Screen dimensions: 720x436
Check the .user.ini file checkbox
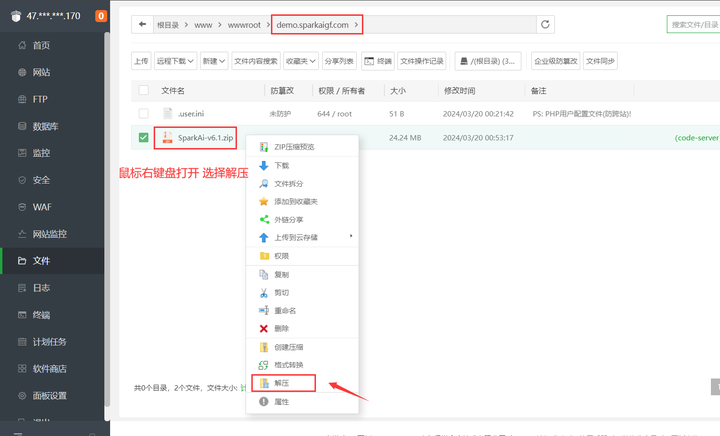(x=144, y=114)
